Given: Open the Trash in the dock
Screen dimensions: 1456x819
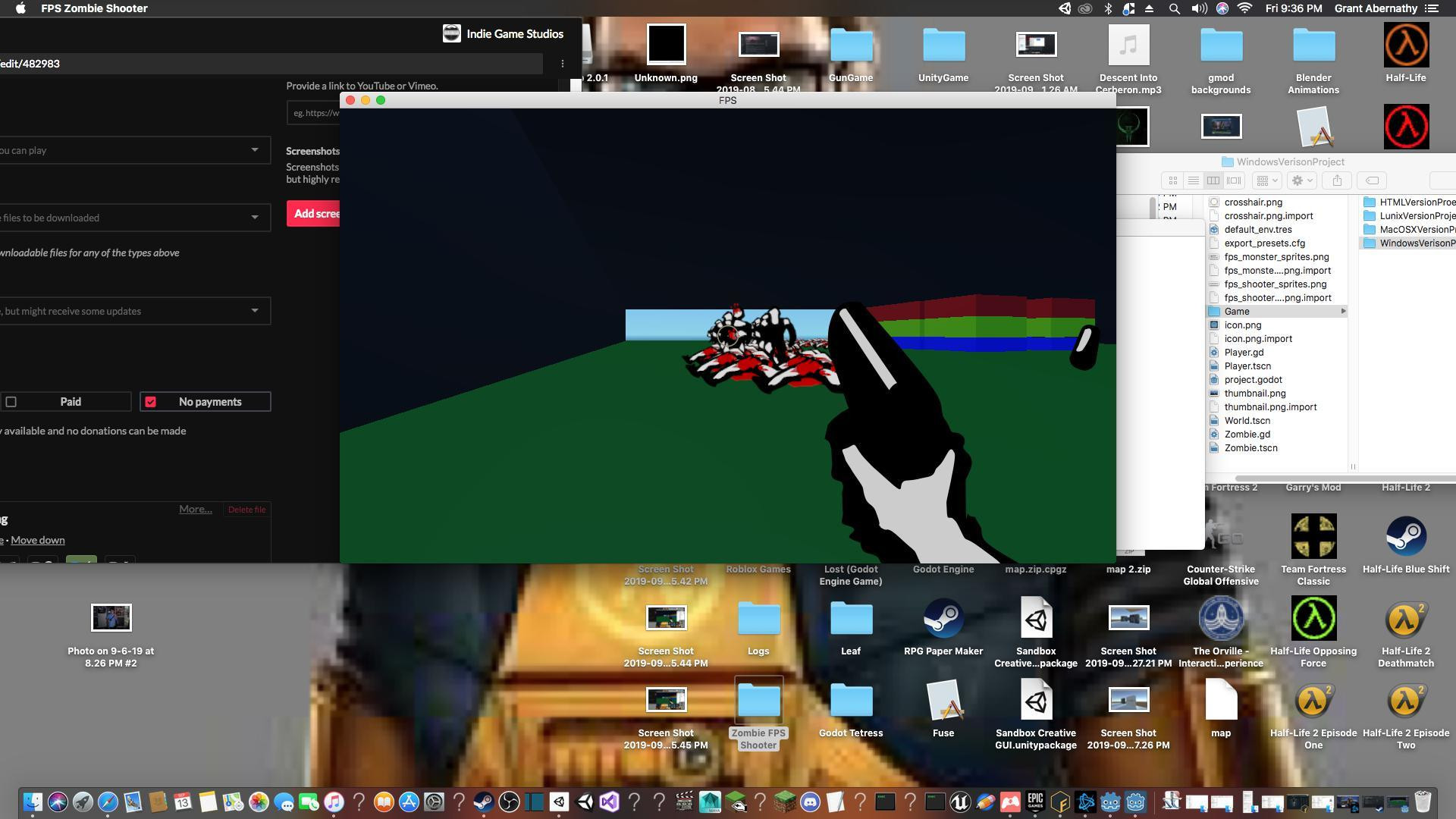Looking at the screenshot, I should tap(1423, 802).
